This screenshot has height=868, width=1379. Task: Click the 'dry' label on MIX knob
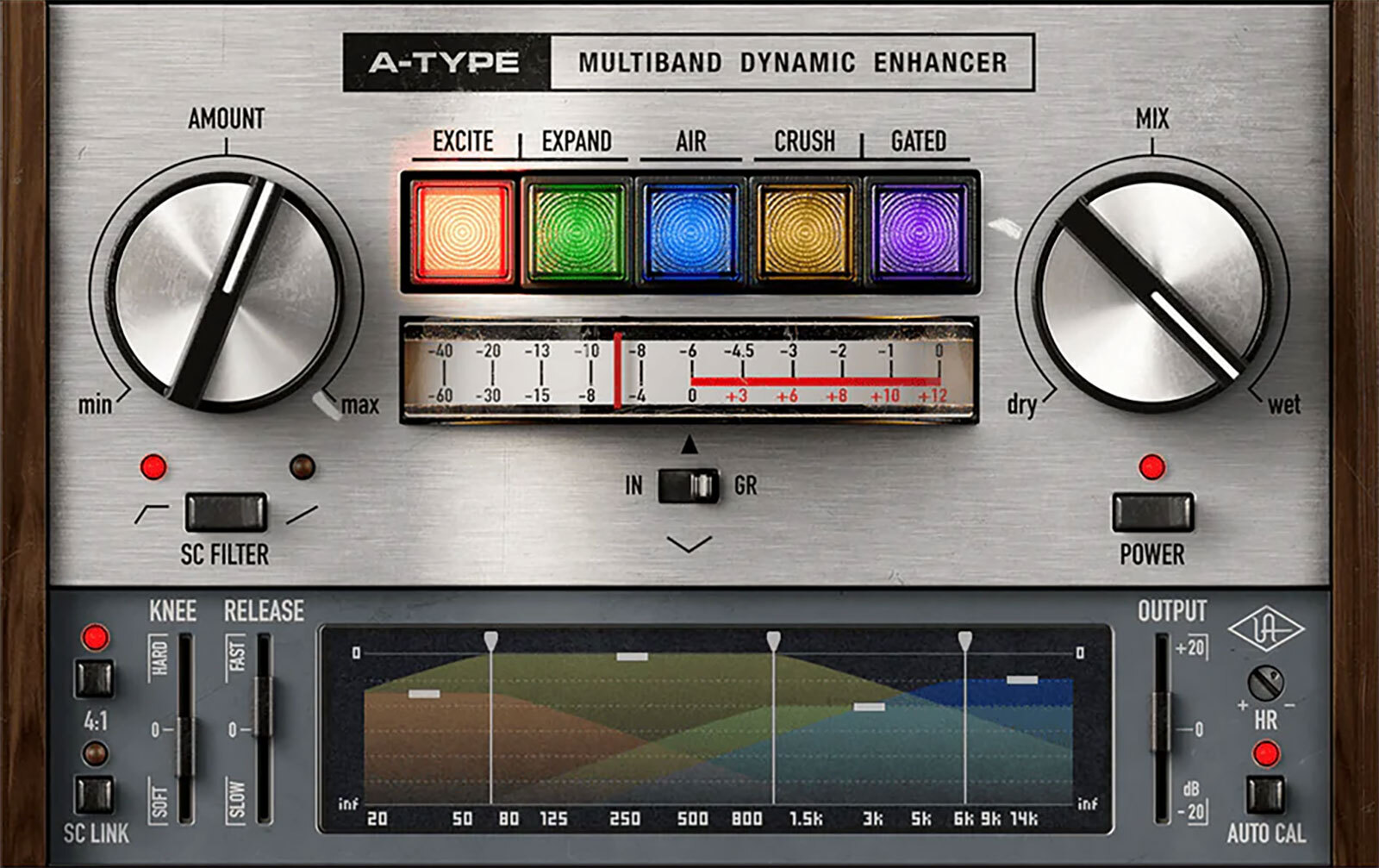pos(1022,404)
